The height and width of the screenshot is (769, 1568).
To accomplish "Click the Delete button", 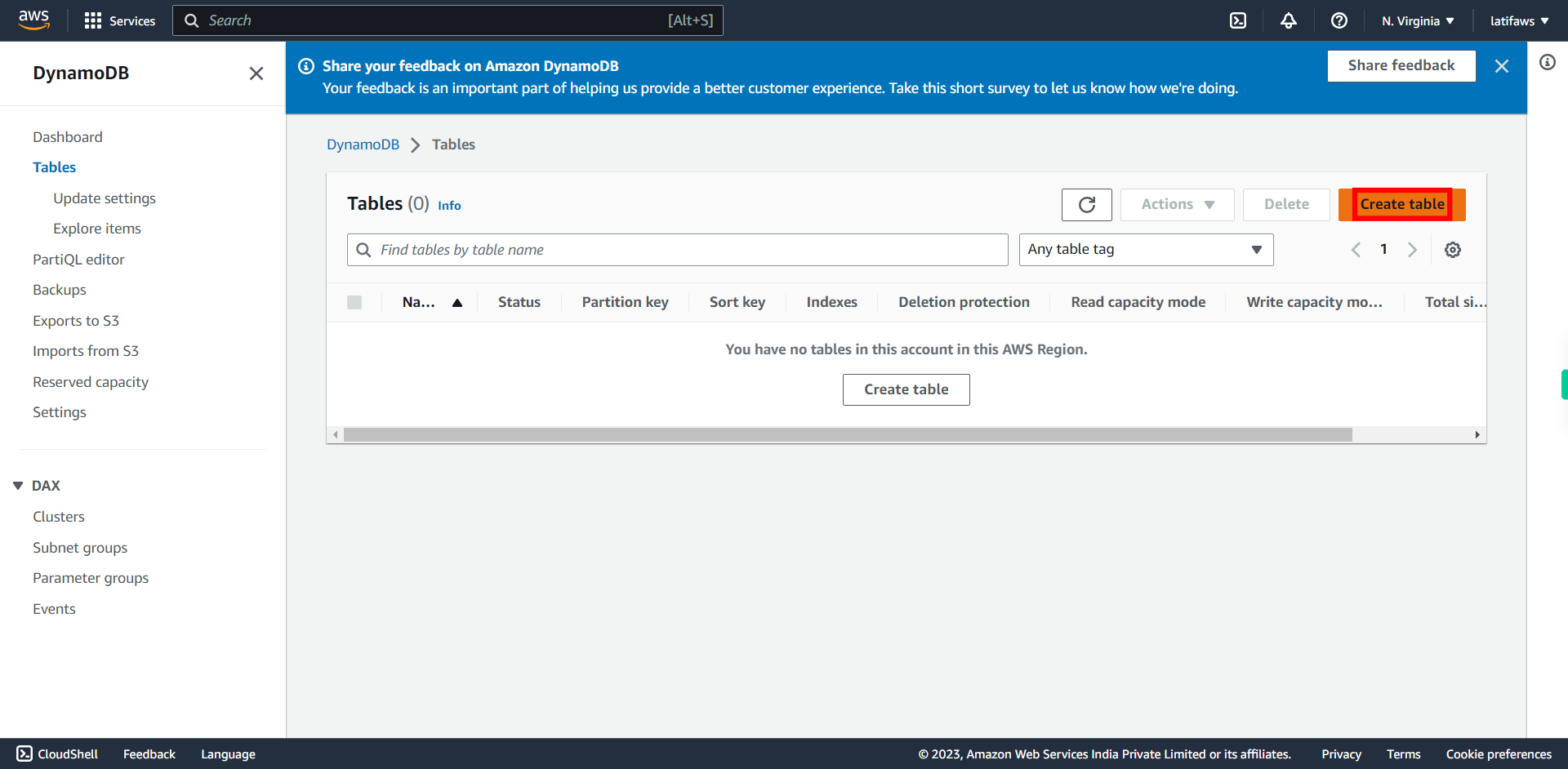I will [1286, 204].
